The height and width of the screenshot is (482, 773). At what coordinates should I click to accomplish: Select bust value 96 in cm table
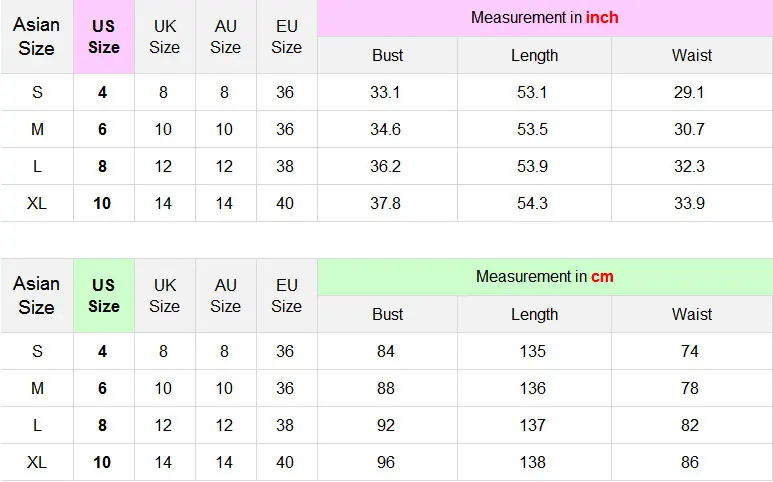386,462
